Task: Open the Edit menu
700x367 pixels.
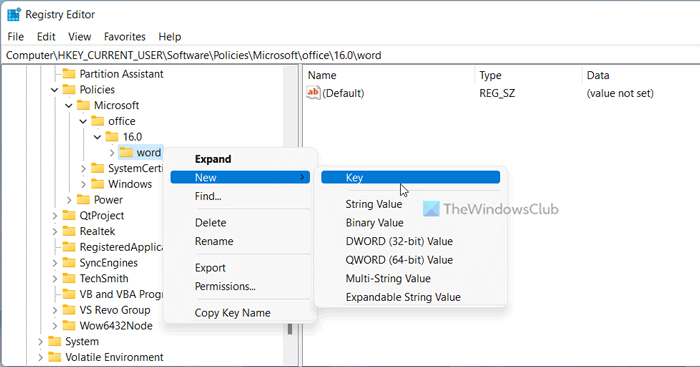Action: pos(46,37)
